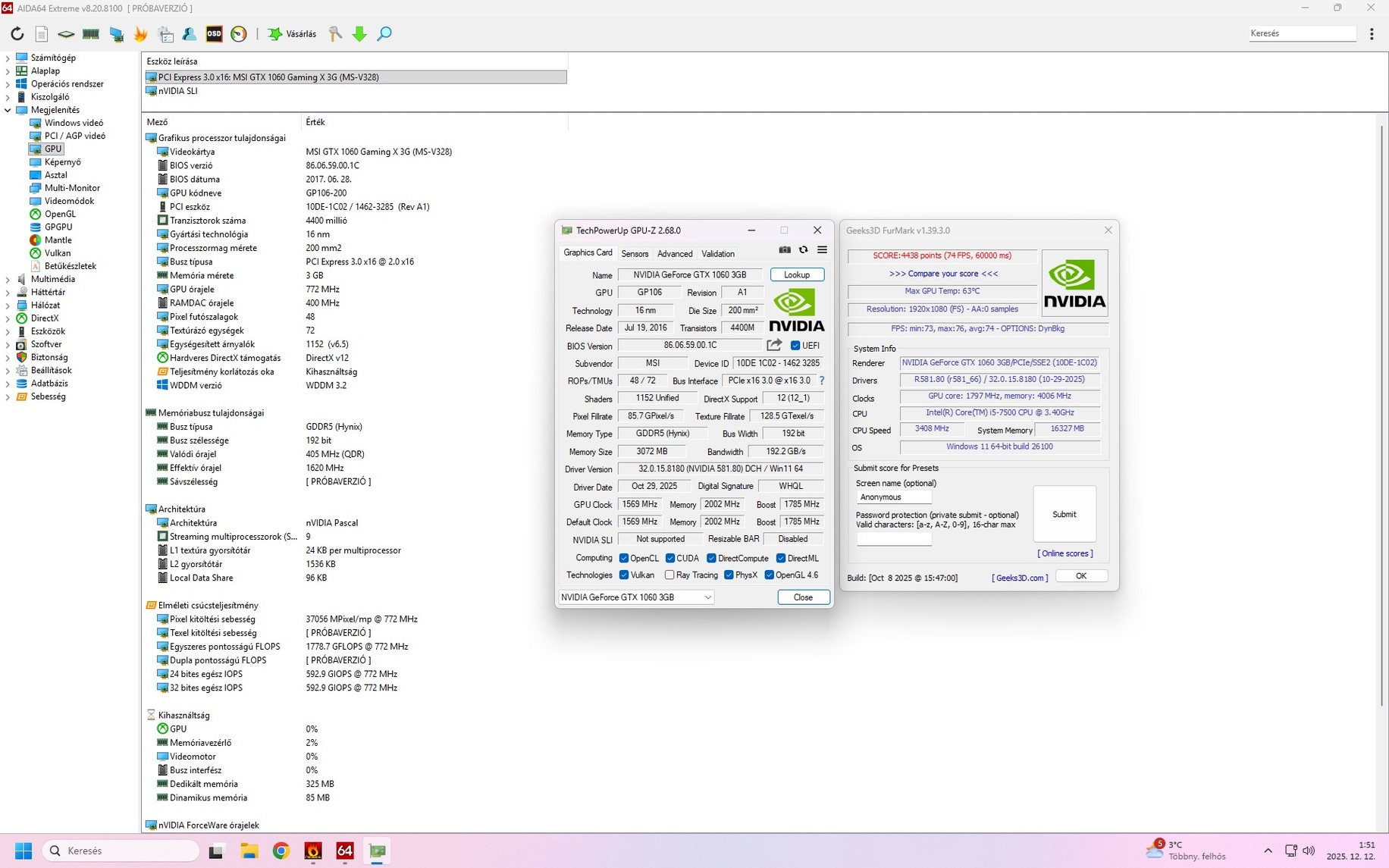This screenshot has width=1389, height=868.
Task: Switch to AIDA64 in the taskbar
Action: [345, 851]
